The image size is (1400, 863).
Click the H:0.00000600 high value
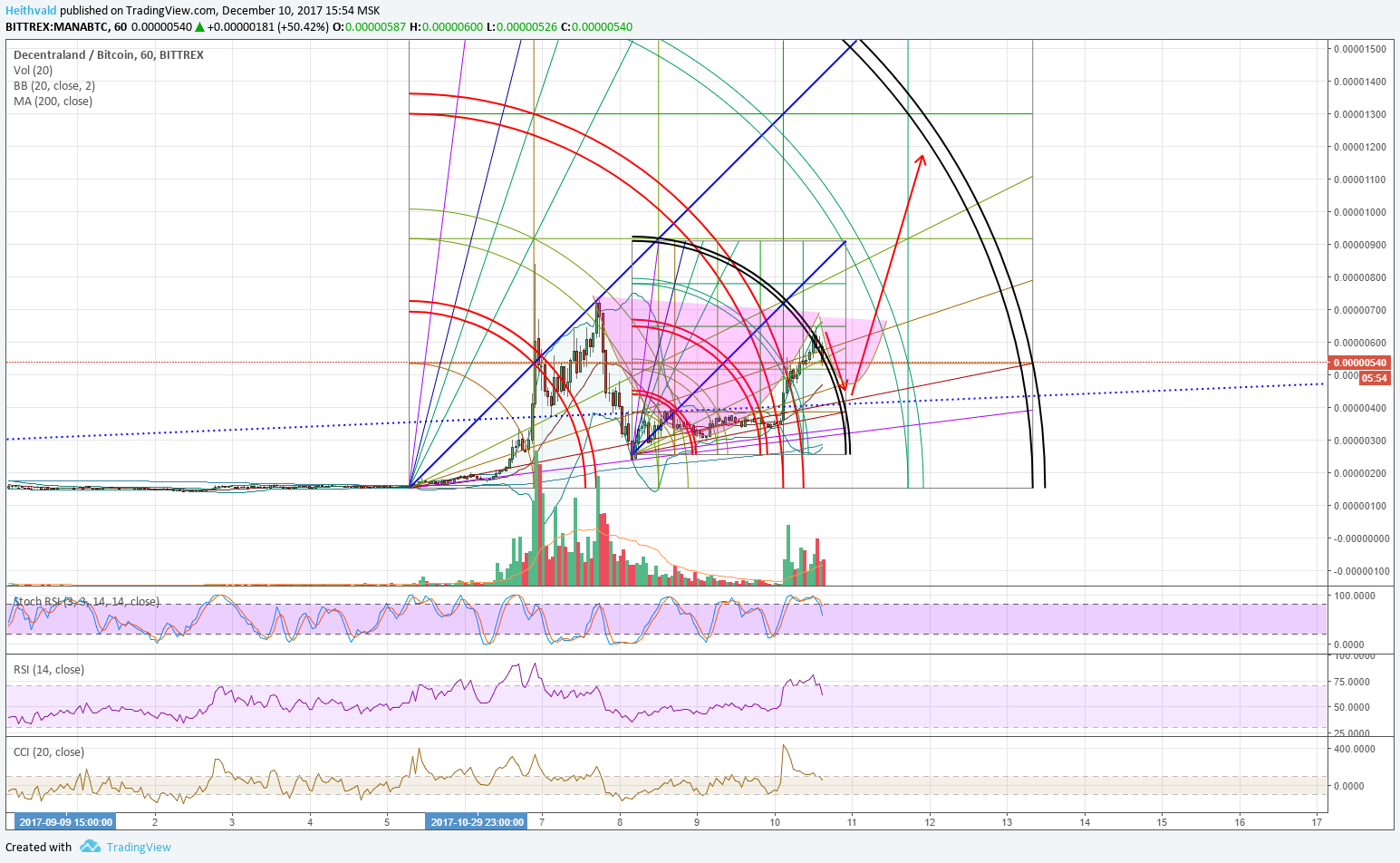tap(446, 27)
